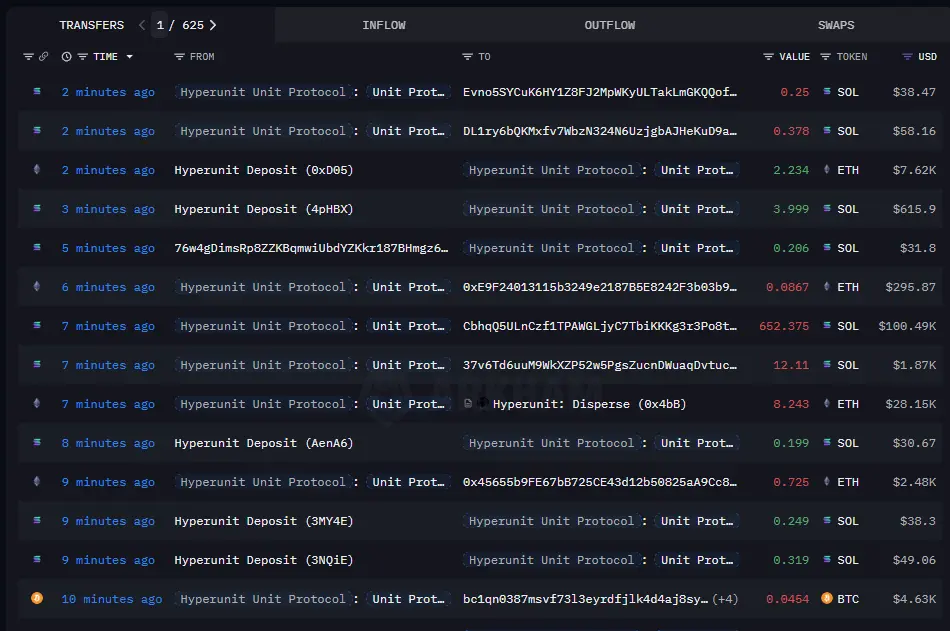Image resolution: width=950 pixels, height=631 pixels.
Task: Click the clock icon beside TIME
Action: pos(67,56)
